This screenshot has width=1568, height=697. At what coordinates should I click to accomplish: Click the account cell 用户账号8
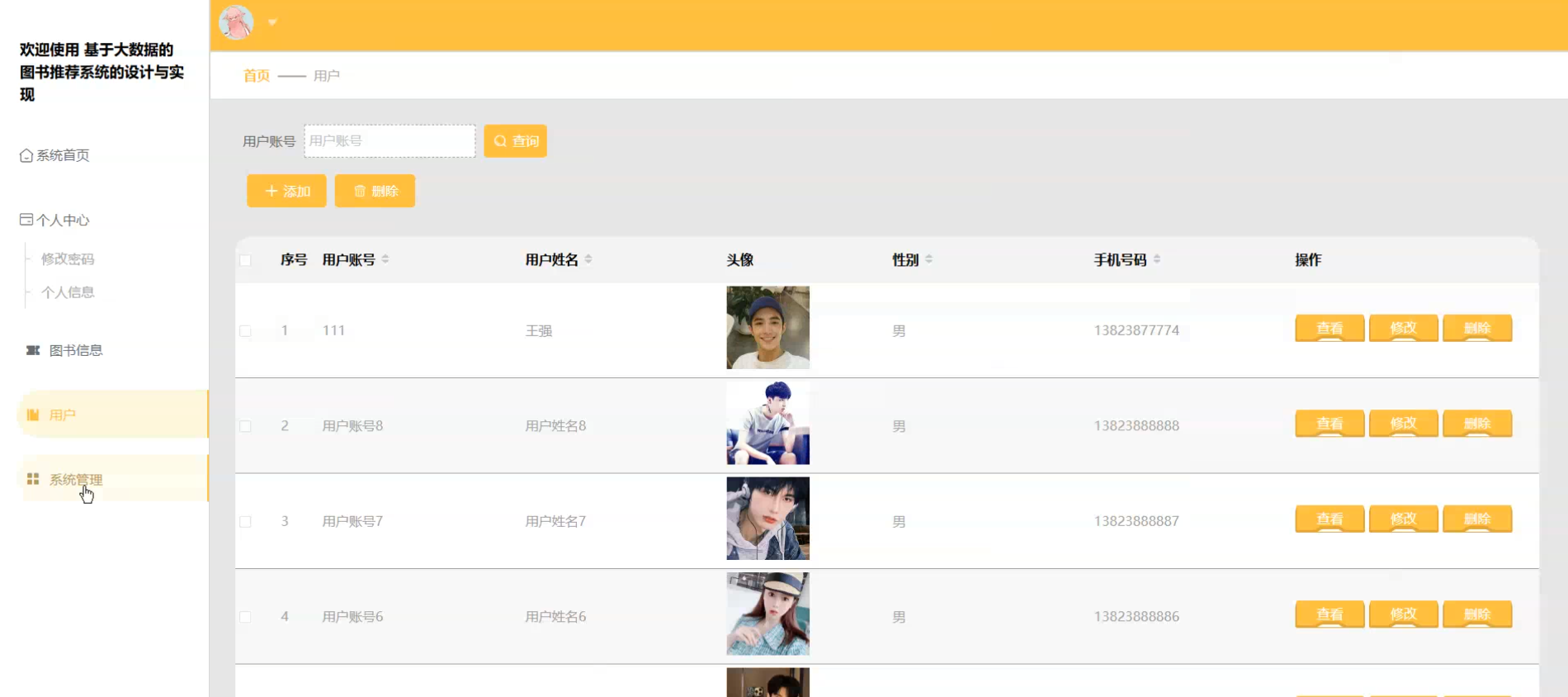coord(352,426)
